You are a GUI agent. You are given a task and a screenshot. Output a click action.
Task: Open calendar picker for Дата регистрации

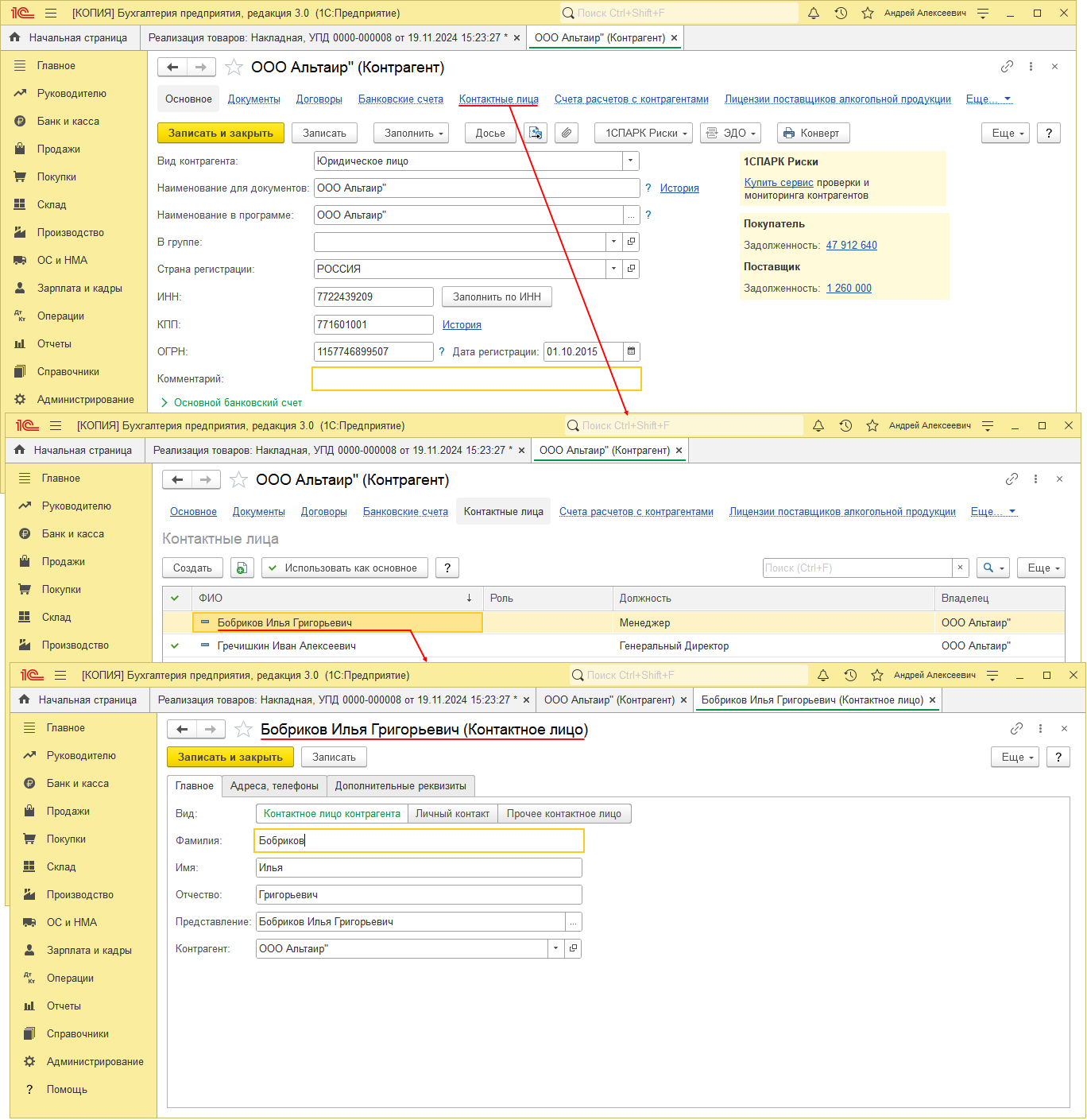pyautogui.click(x=631, y=351)
